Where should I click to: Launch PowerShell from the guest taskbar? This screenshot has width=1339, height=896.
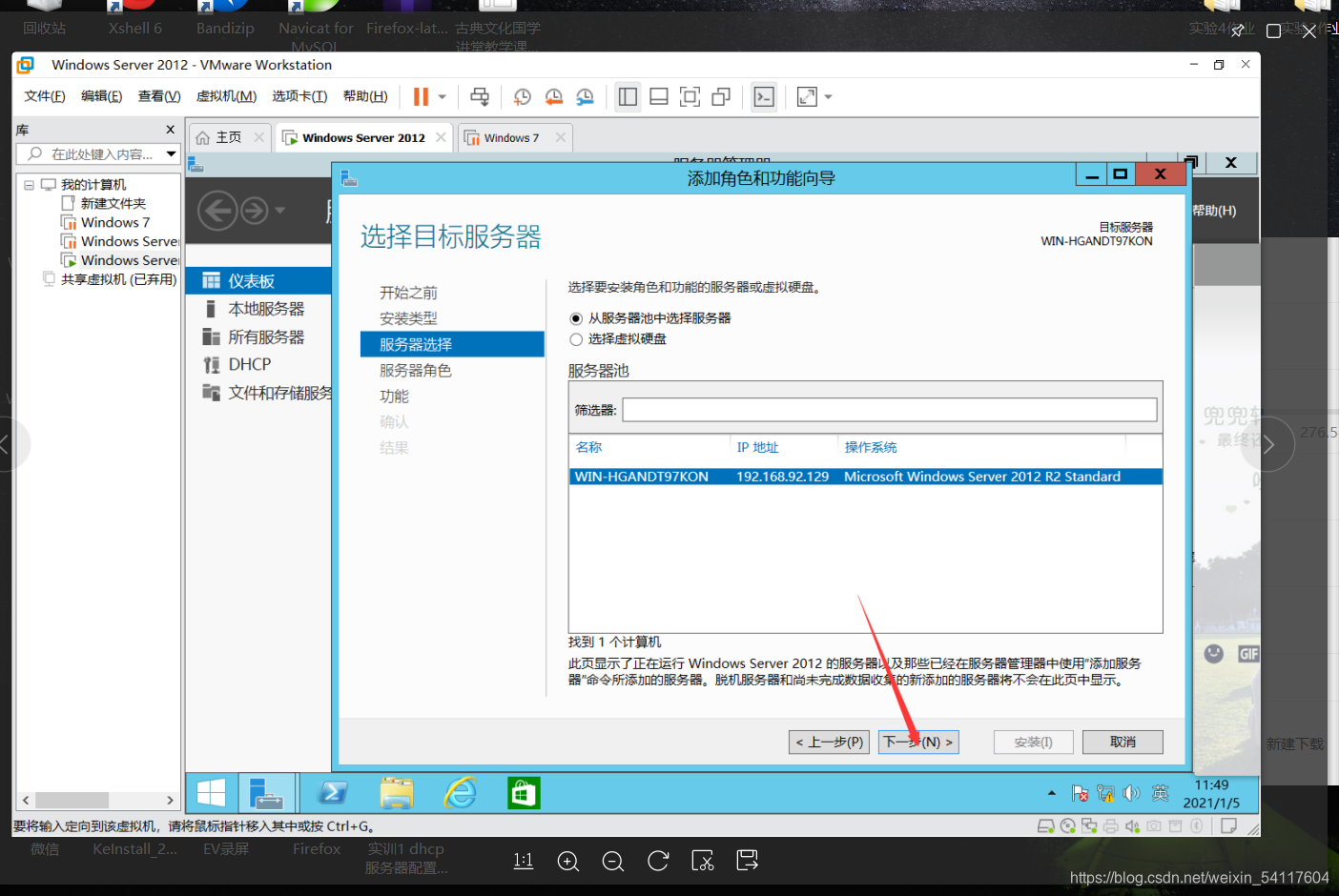click(x=333, y=792)
